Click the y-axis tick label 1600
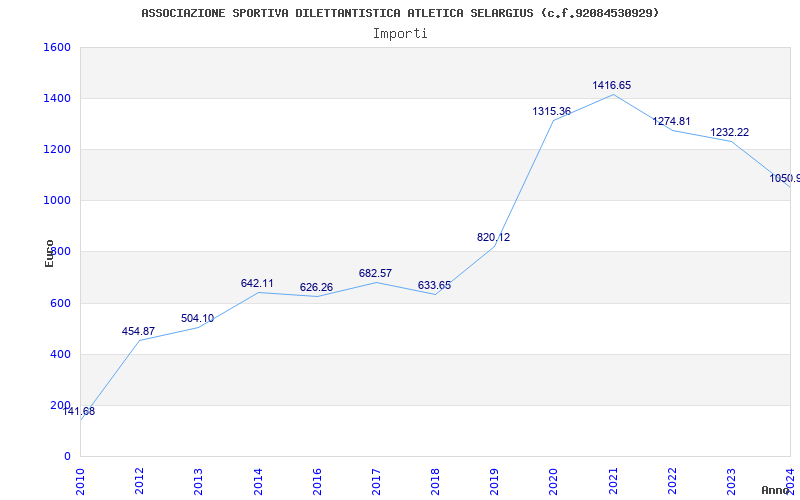800x500 pixels. tap(57, 47)
